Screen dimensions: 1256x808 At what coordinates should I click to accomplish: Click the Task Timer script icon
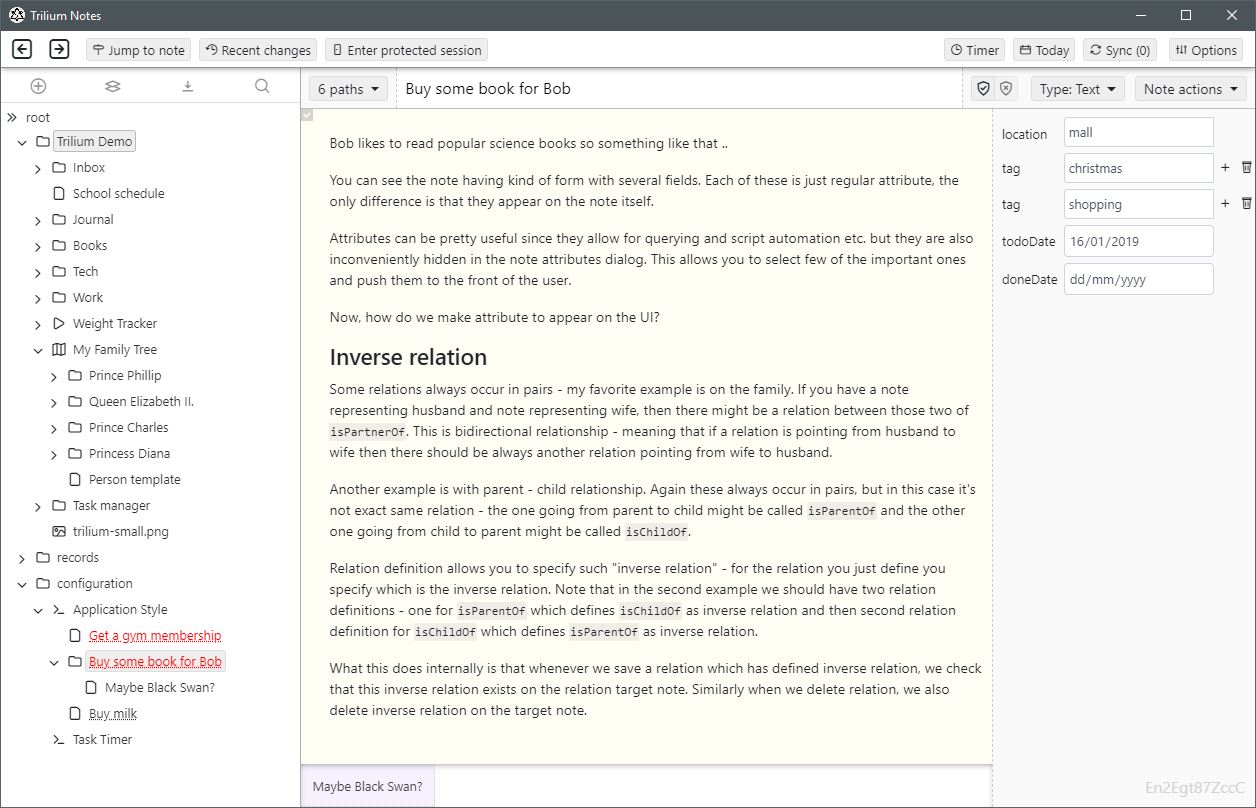[59, 739]
